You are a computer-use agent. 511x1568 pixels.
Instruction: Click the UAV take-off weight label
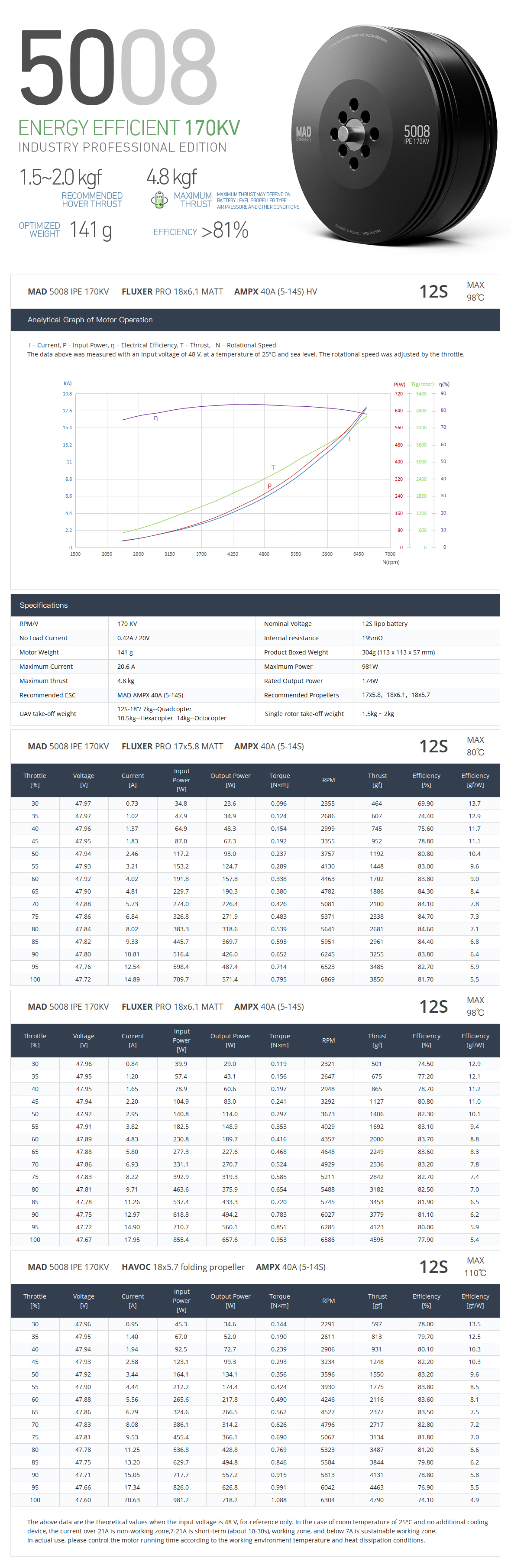click(48, 714)
